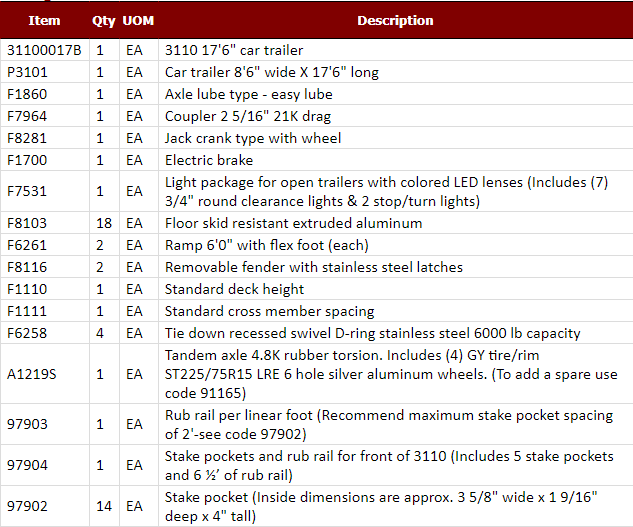This screenshot has height=527, width=633.
Task: Click the Item column header
Action: (44, 20)
